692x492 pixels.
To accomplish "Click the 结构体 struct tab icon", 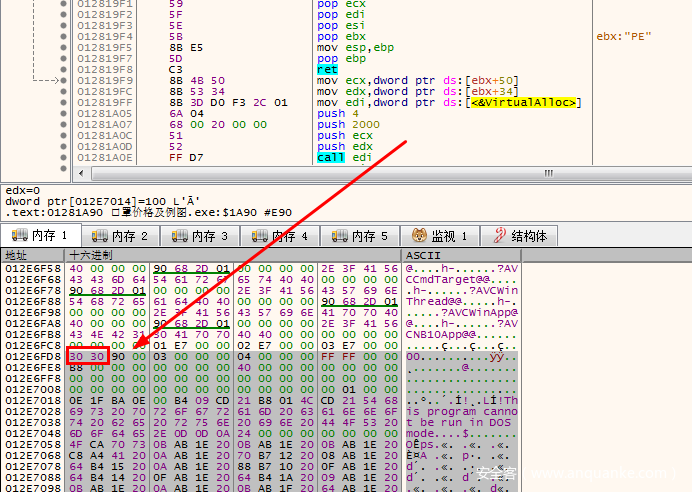I will pos(496,236).
